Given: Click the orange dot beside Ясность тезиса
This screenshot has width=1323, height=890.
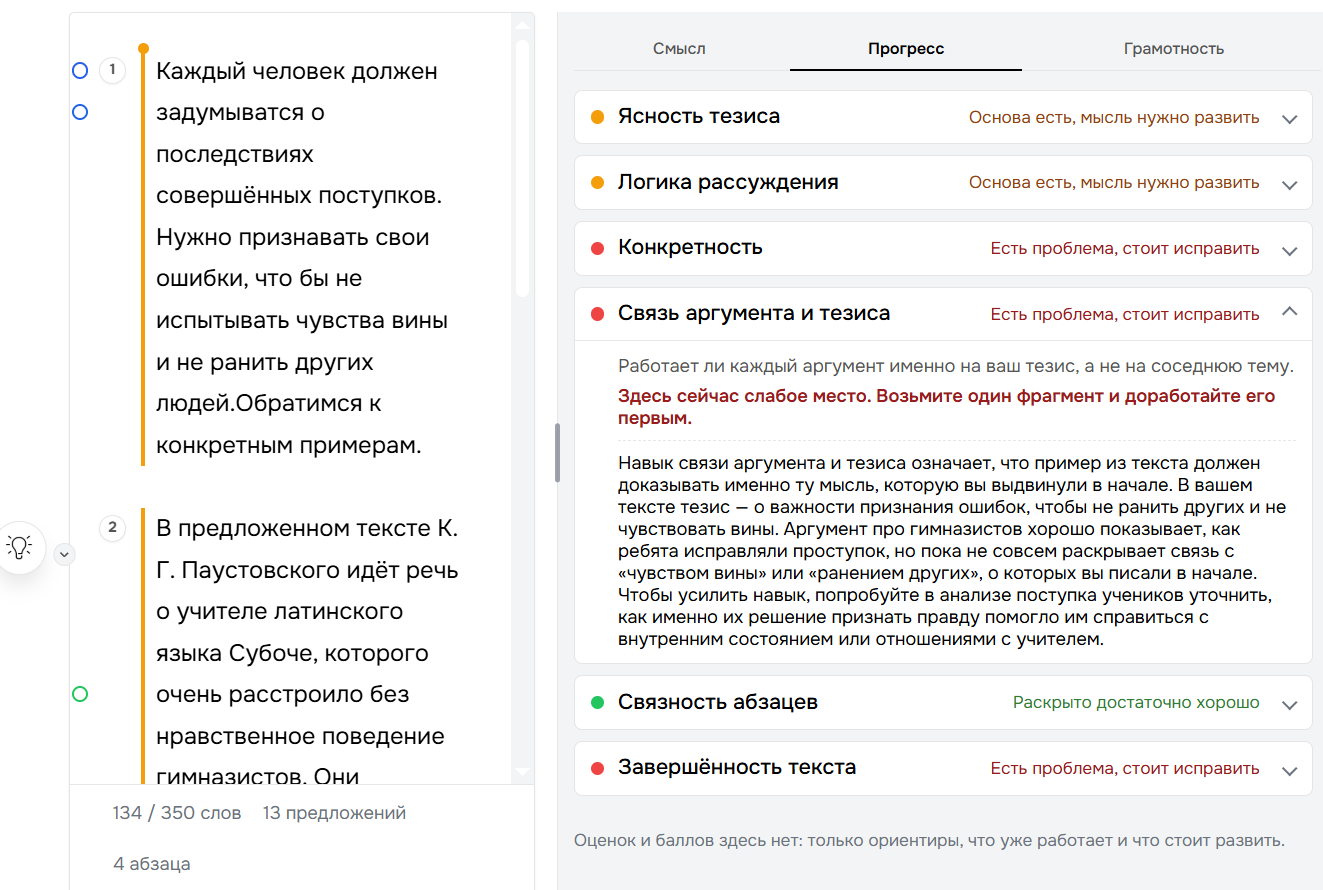Looking at the screenshot, I should tap(598, 117).
